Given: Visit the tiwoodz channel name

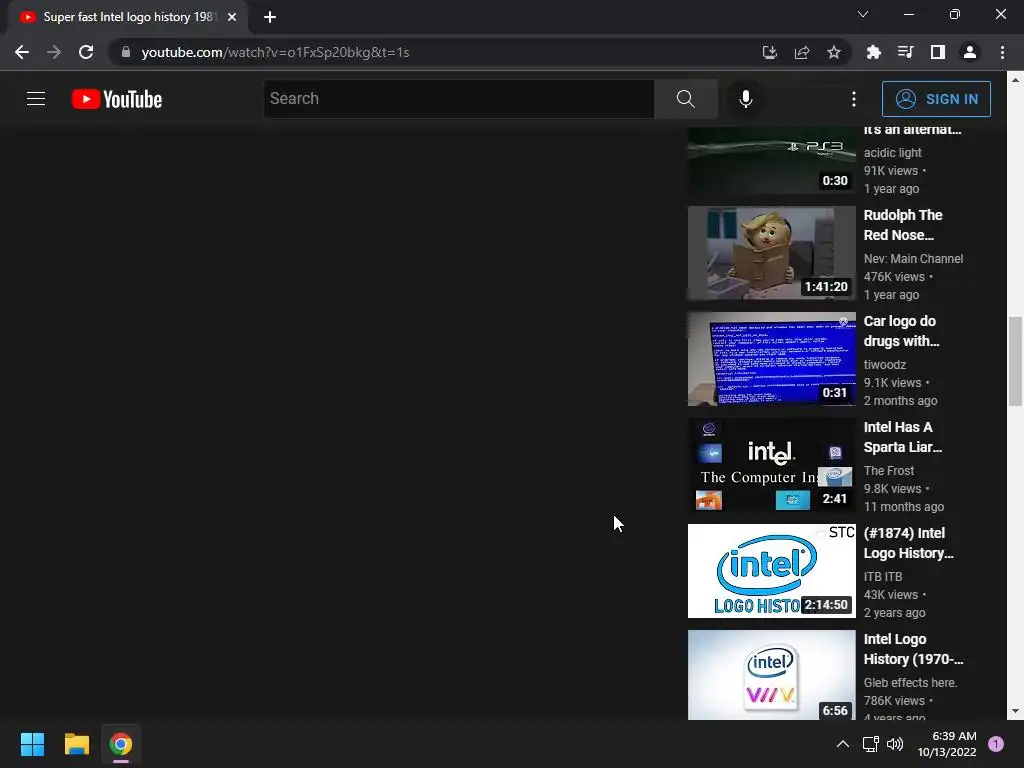Looking at the screenshot, I should [884, 364].
